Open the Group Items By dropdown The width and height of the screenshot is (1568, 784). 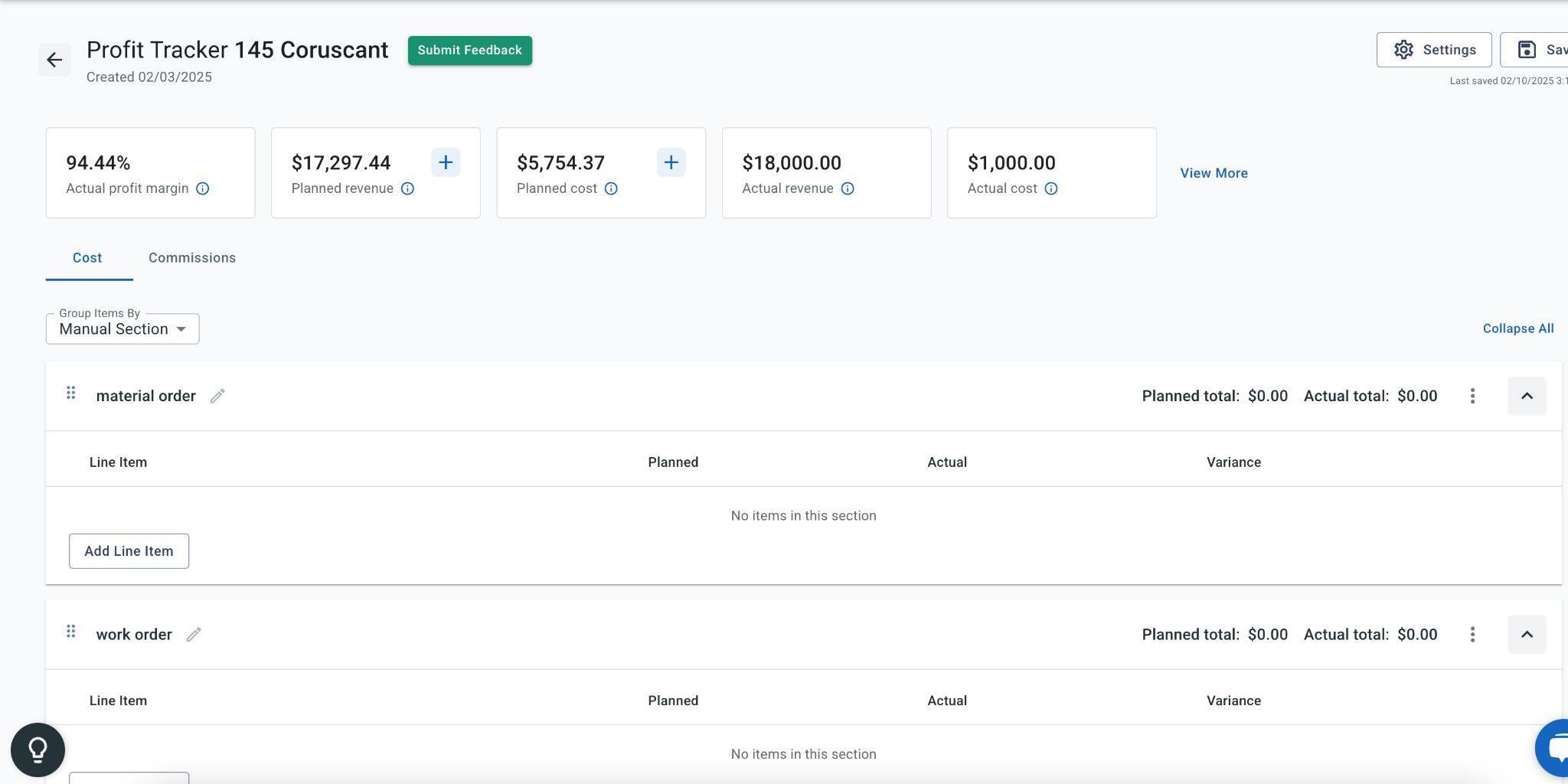click(x=122, y=329)
